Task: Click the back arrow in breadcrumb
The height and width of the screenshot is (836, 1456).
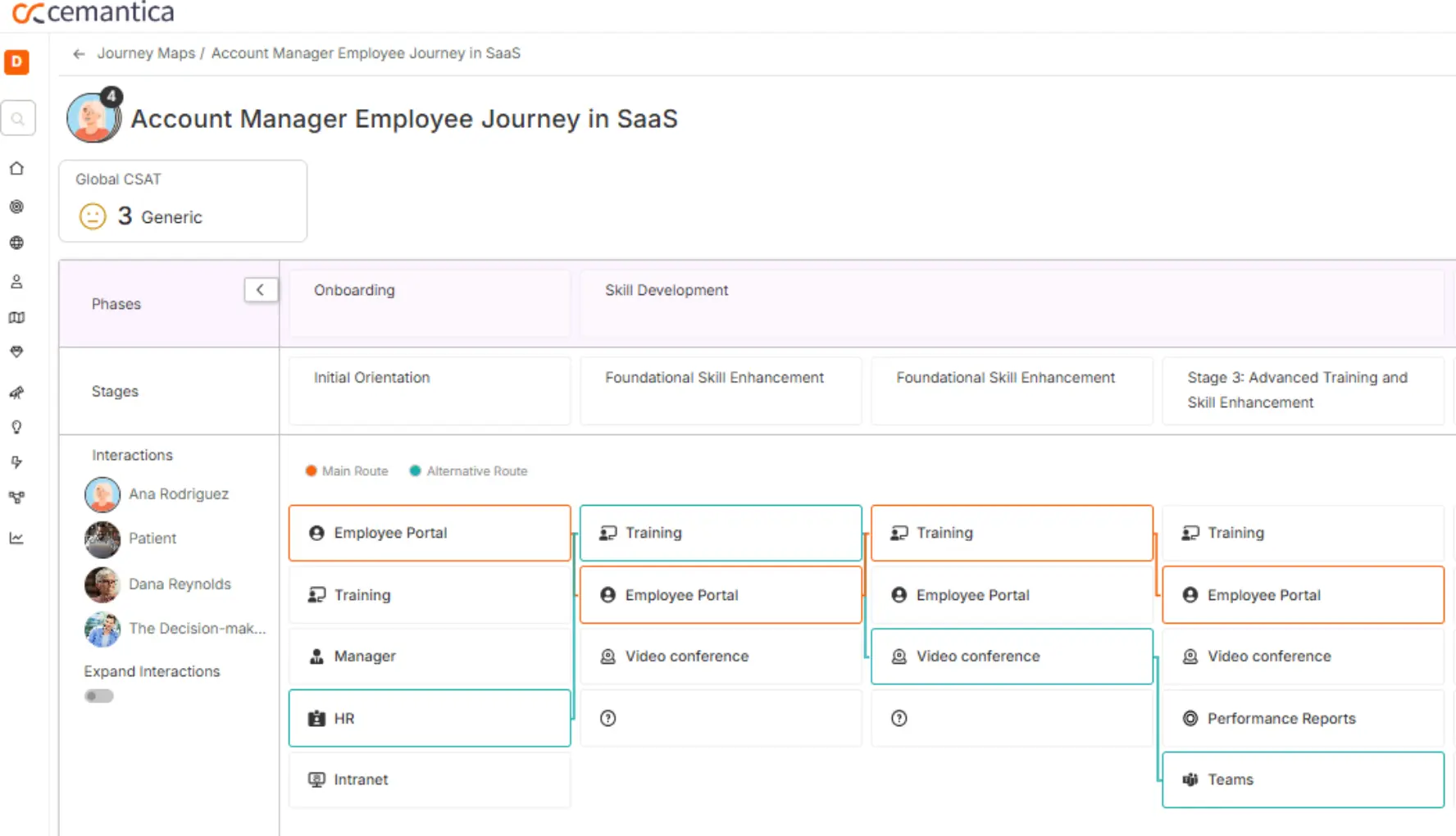Action: tap(79, 53)
